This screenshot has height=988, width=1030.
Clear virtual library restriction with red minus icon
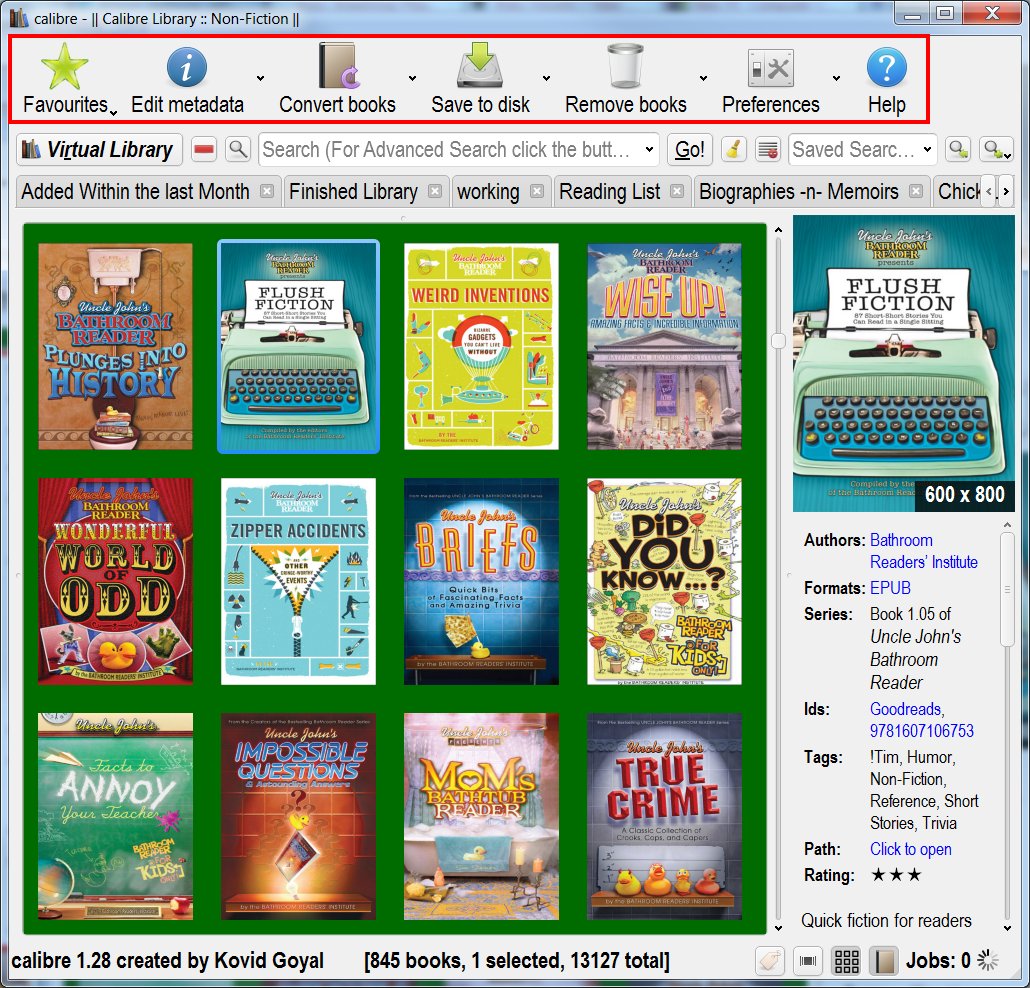[204, 150]
